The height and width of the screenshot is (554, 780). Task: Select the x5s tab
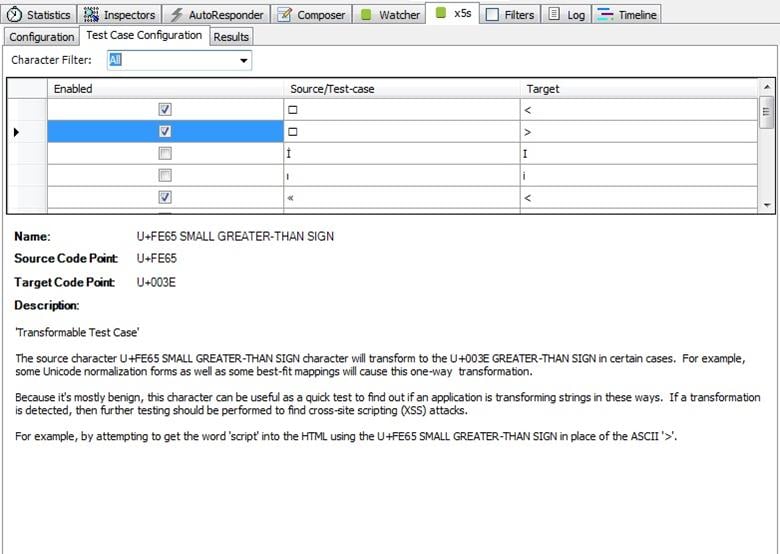[452, 15]
